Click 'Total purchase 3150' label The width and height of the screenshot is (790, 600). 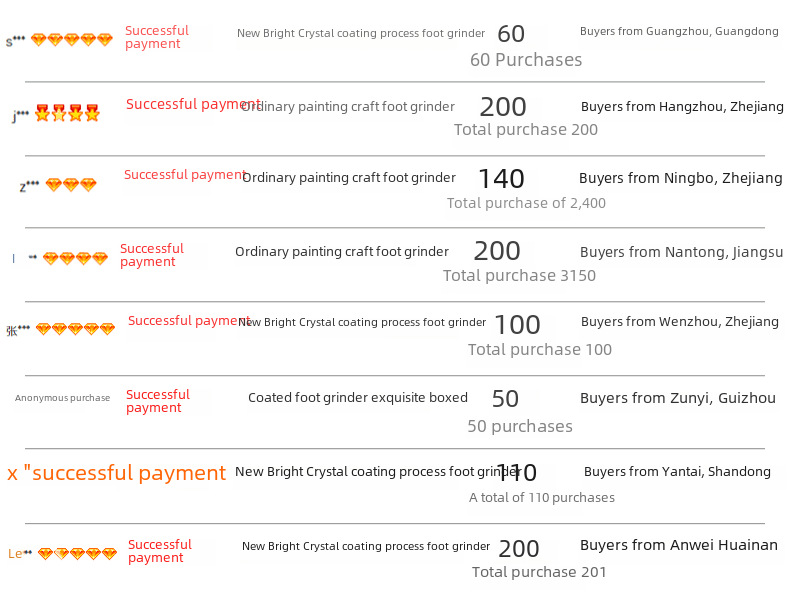tap(519, 276)
